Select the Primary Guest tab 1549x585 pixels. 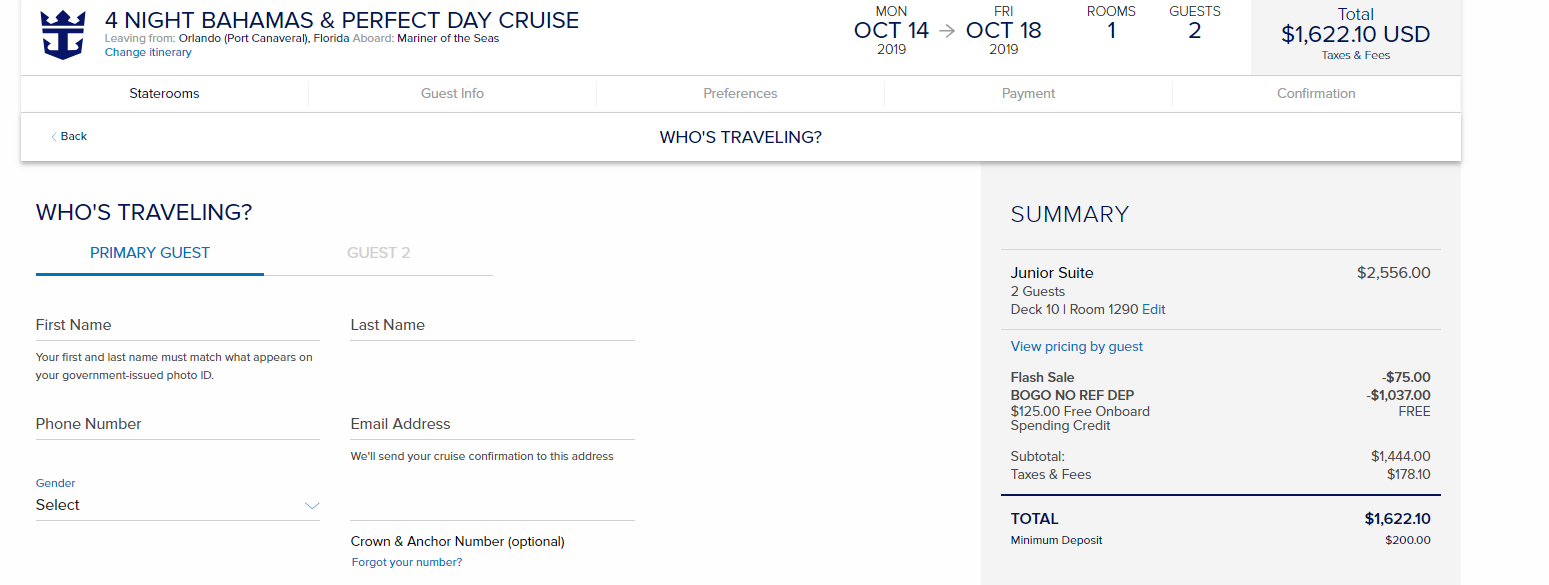(x=150, y=253)
